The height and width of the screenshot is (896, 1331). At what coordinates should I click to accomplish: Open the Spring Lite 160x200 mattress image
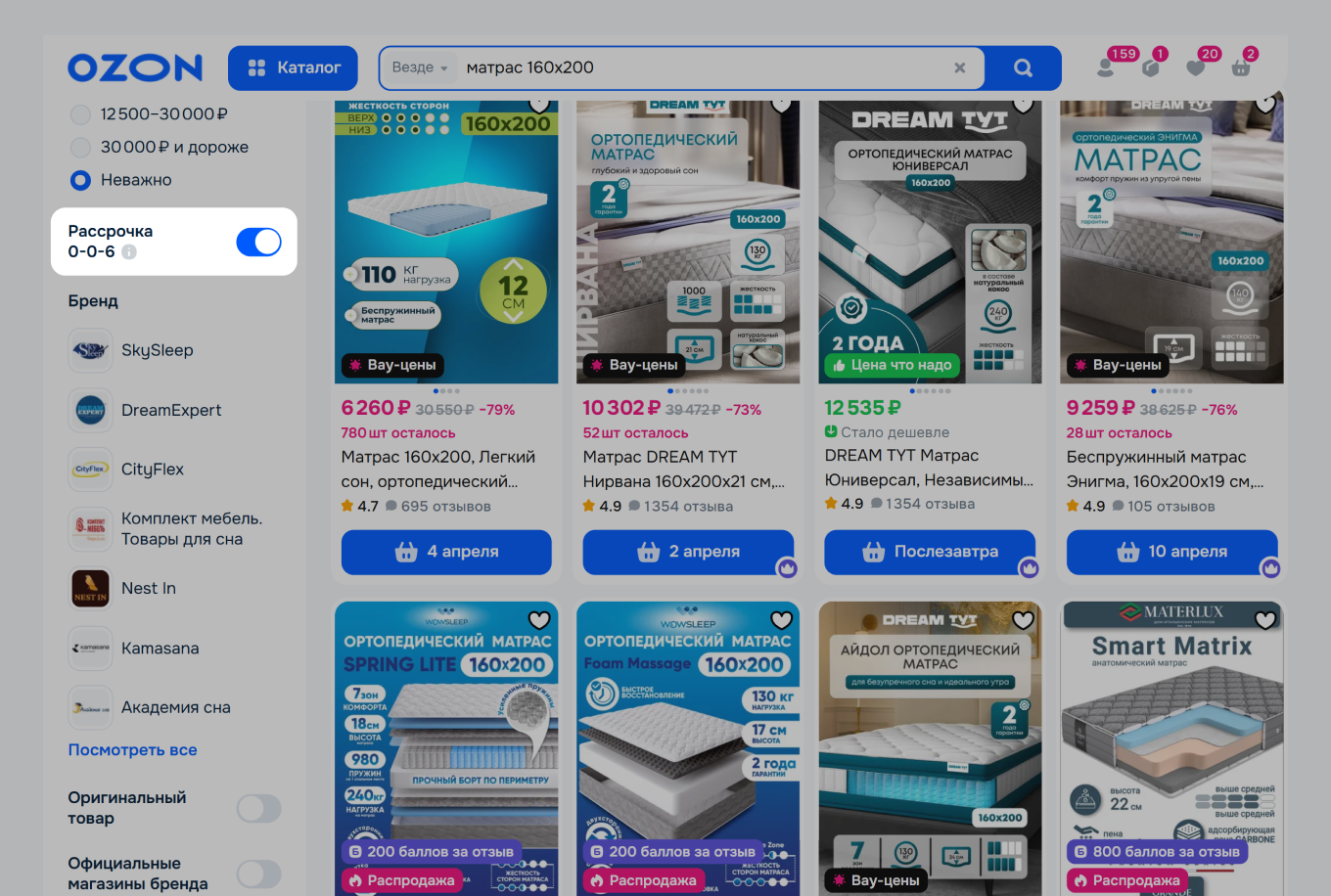446,748
